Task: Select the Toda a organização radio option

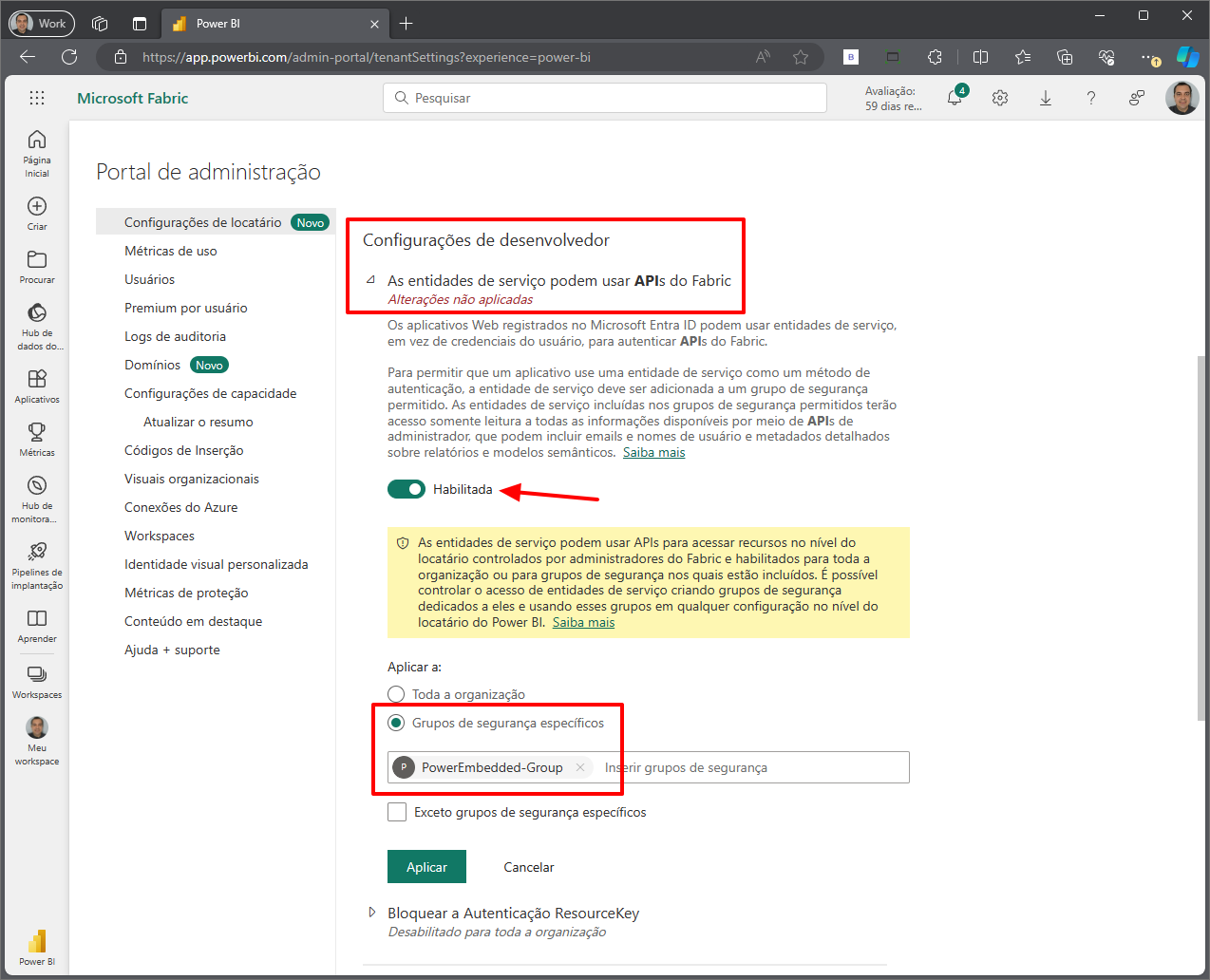Action: click(x=397, y=694)
